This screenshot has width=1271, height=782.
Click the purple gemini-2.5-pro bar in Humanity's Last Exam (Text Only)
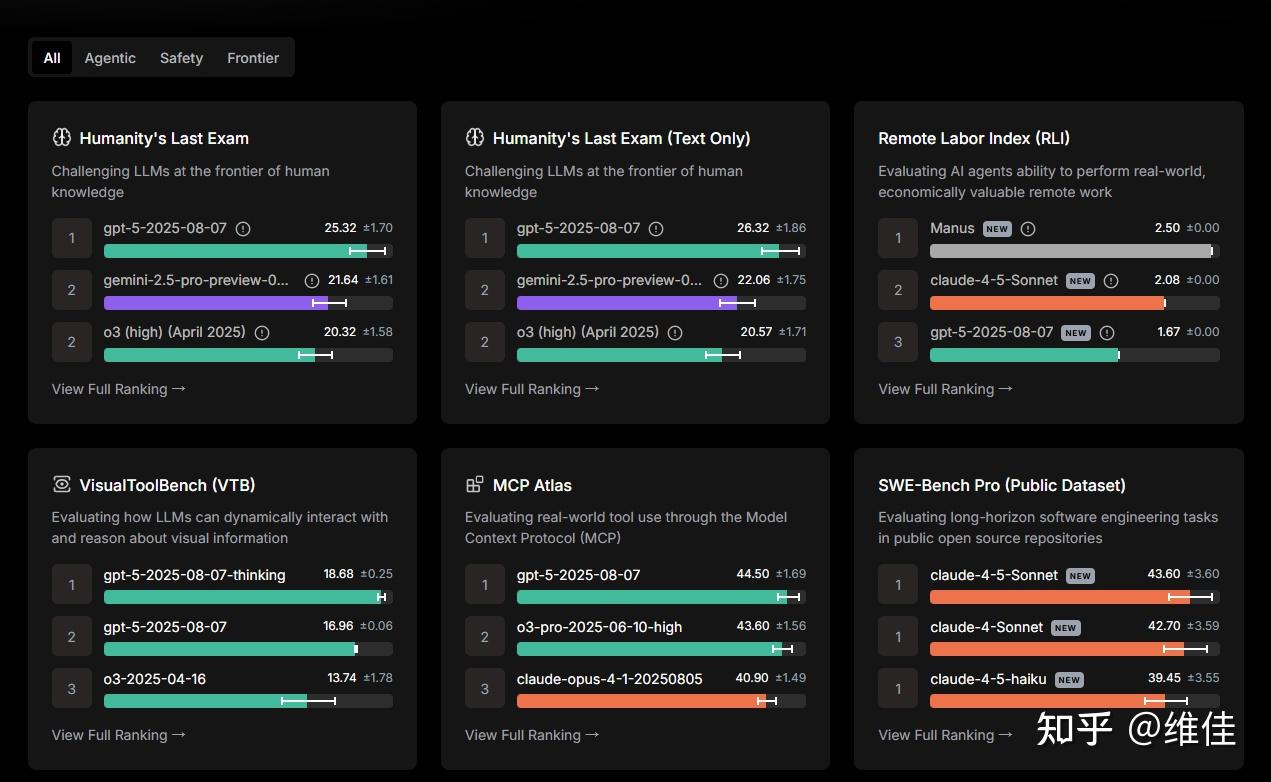(627, 303)
